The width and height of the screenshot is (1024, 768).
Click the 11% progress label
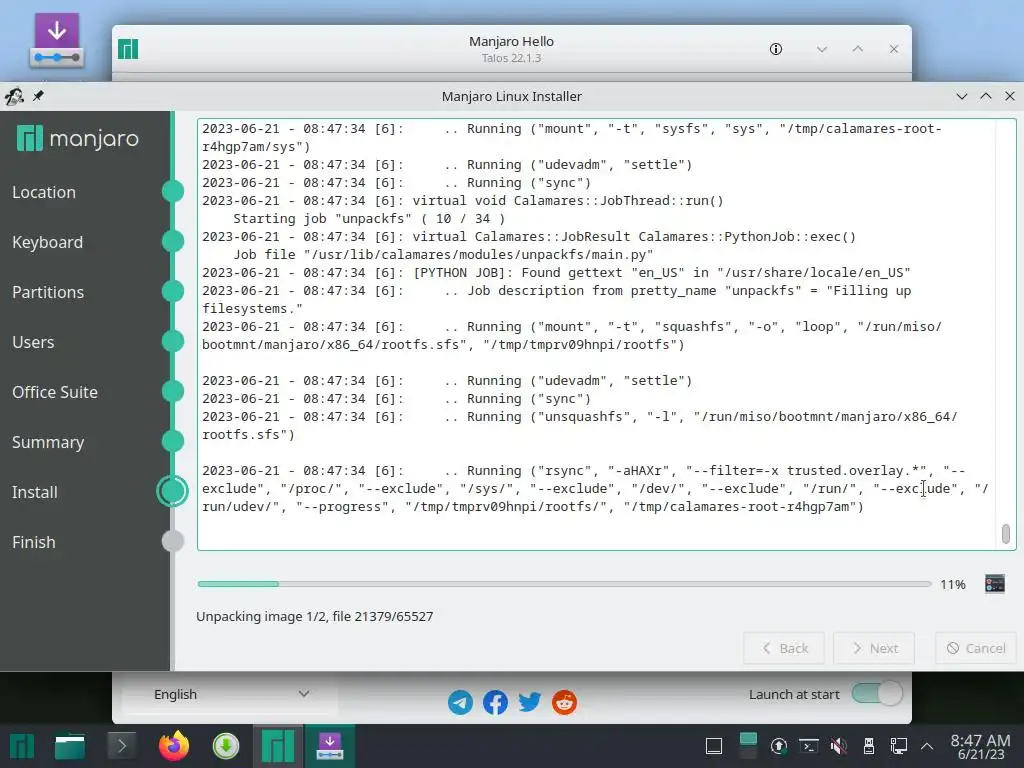tap(953, 584)
